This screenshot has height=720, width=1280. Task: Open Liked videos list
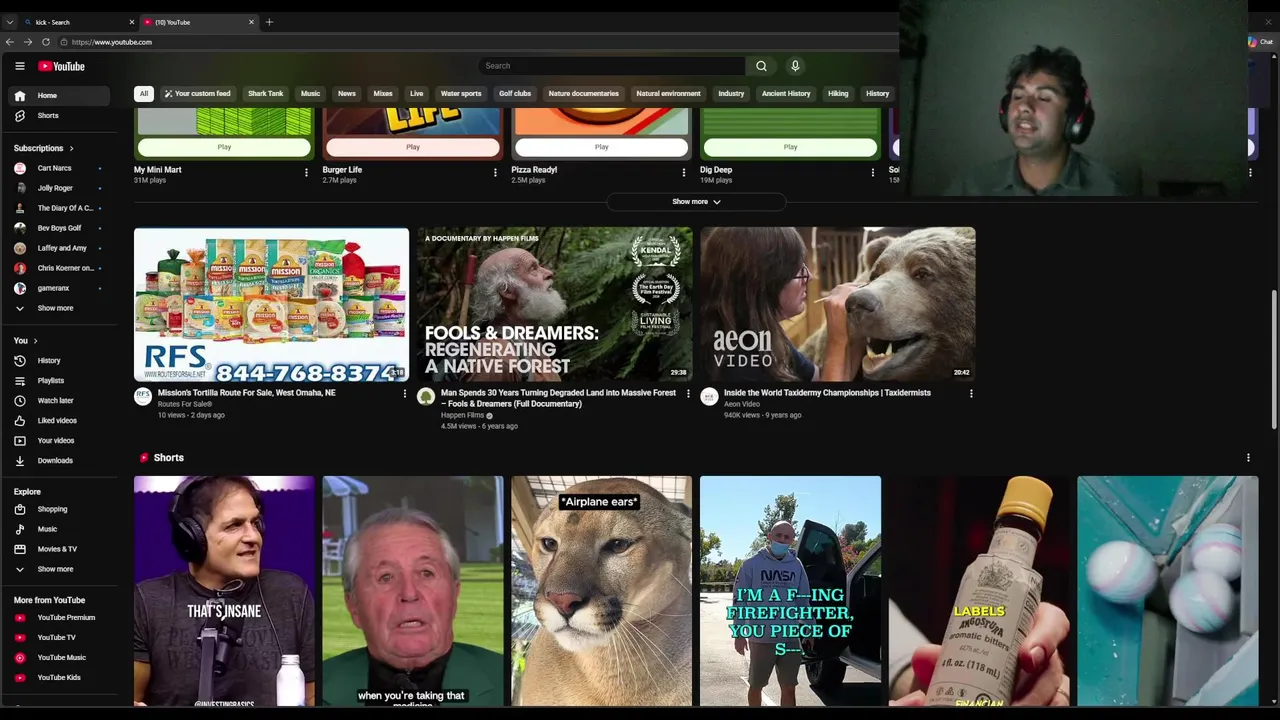click(x=59, y=421)
